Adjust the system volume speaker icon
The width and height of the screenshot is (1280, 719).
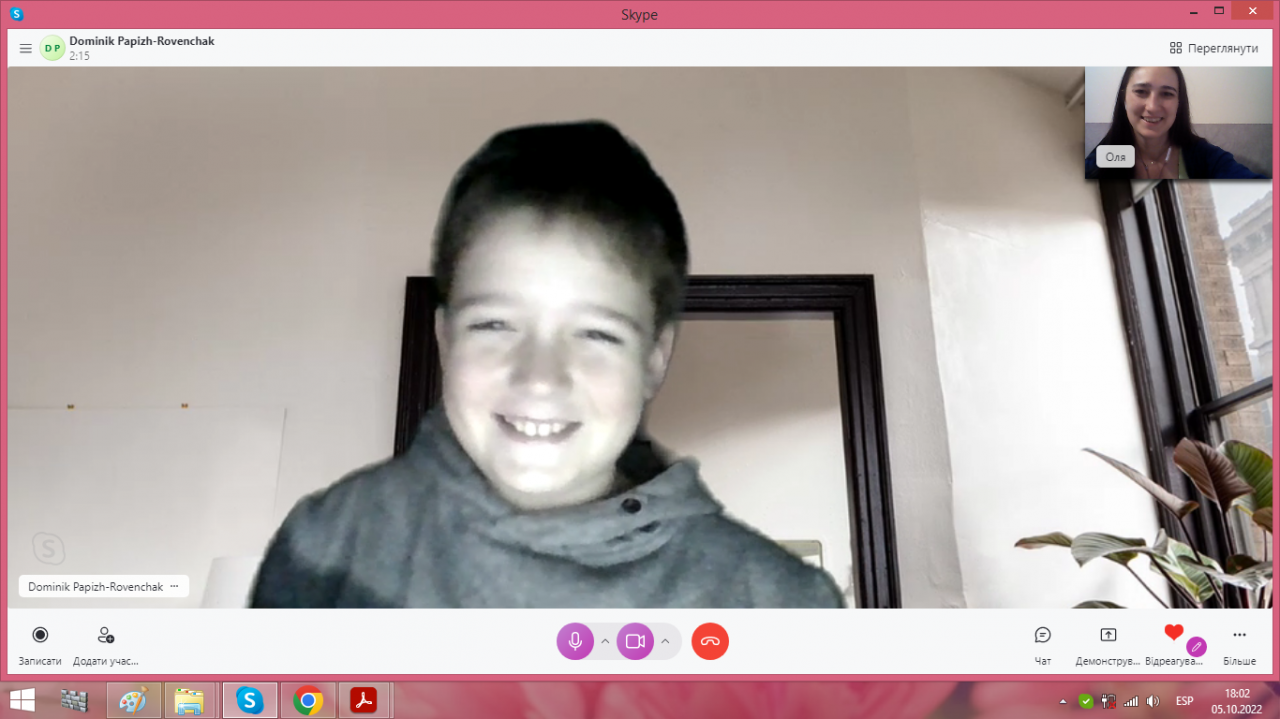[1153, 701]
